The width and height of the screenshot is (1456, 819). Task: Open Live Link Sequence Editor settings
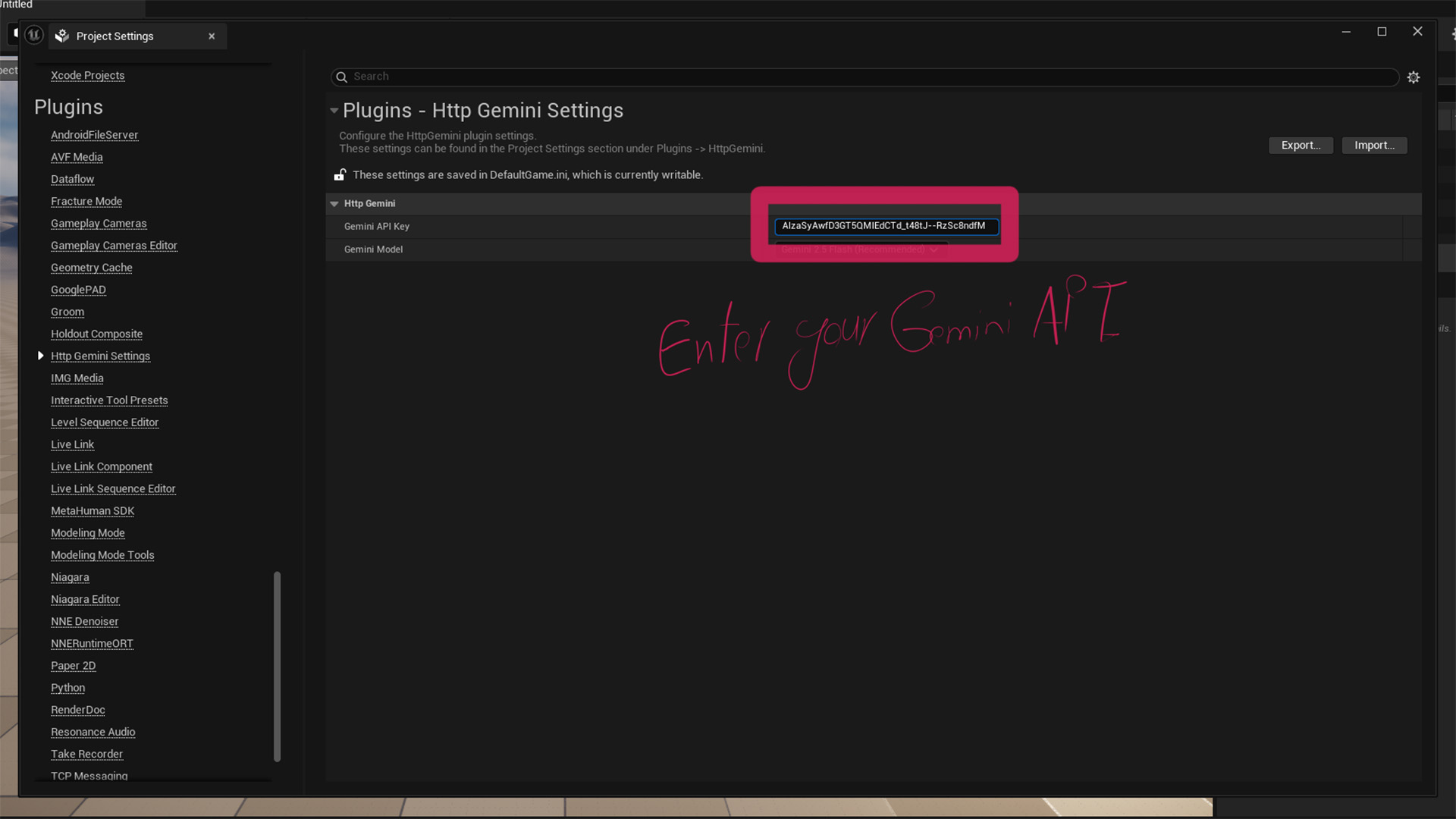[x=113, y=488]
